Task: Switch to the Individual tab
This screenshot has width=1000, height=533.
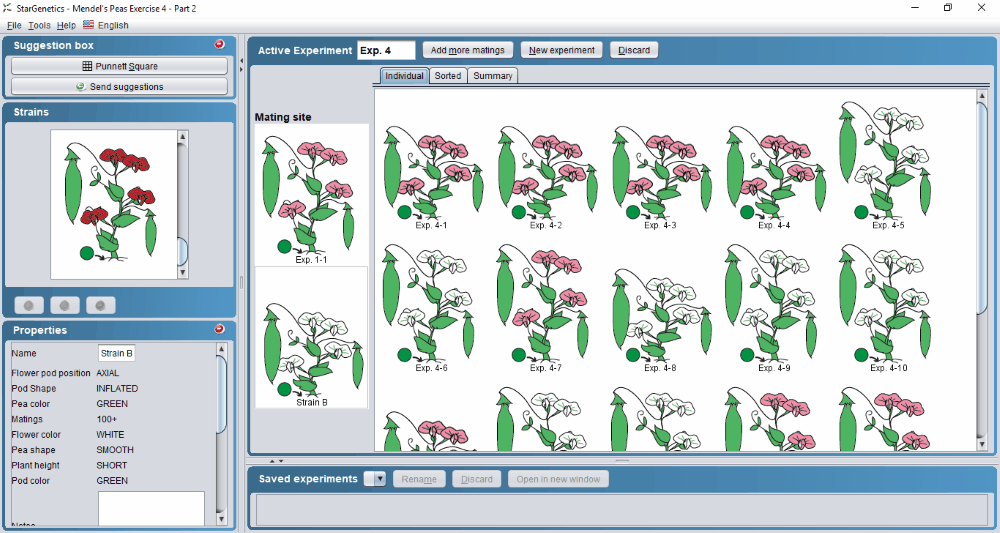Action: point(404,76)
